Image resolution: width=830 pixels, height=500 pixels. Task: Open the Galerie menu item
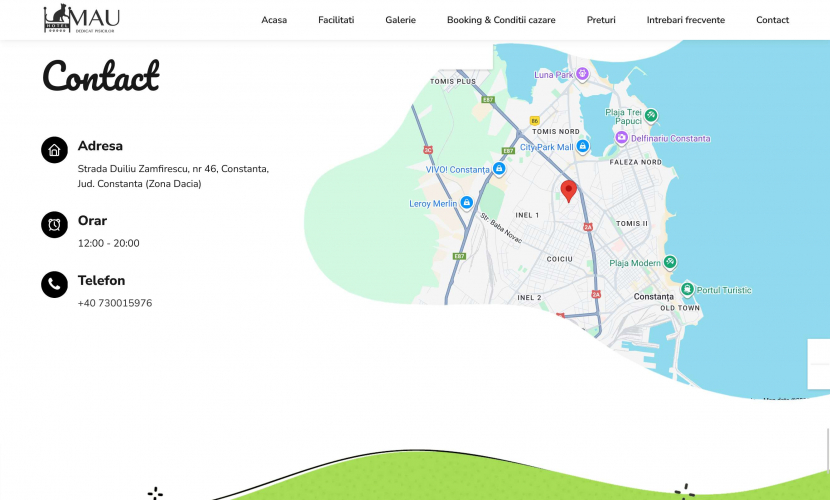(401, 20)
